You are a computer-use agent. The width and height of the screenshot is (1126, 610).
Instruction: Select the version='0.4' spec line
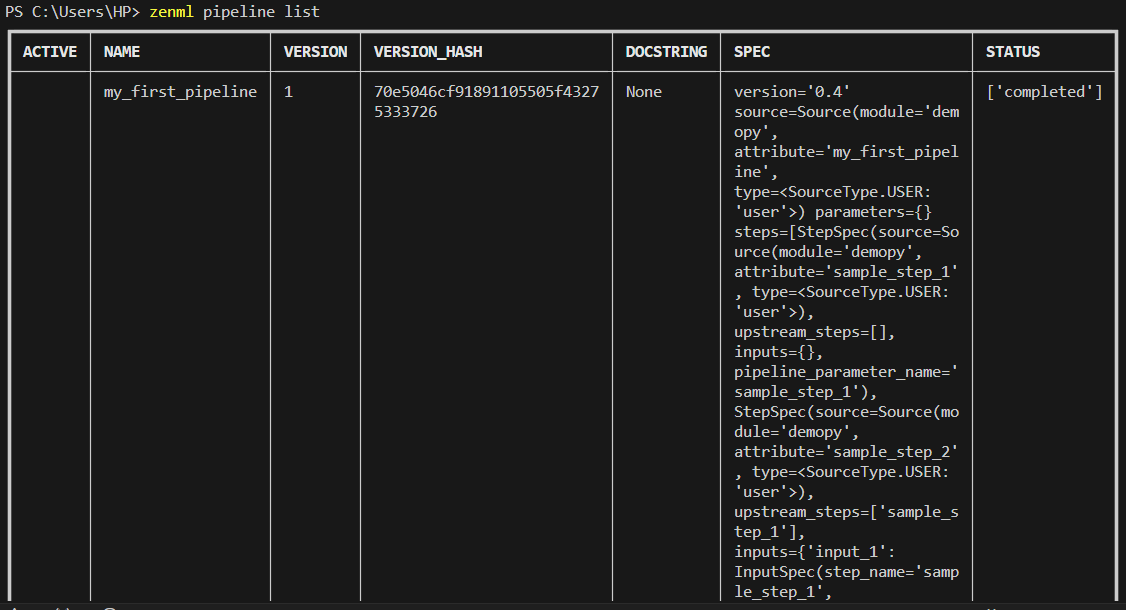point(791,92)
